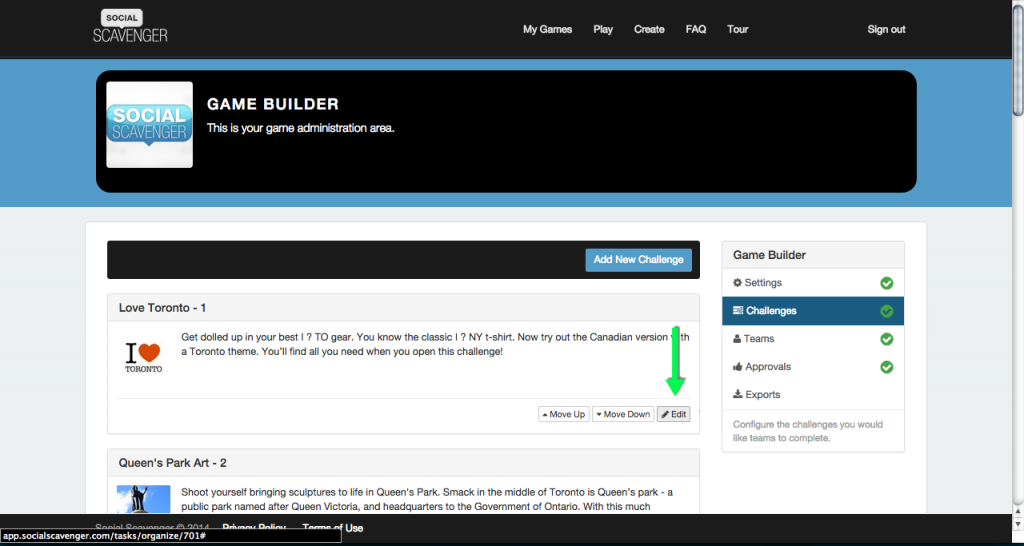
Task: Click the I love Toronto challenge image
Action: click(144, 358)
